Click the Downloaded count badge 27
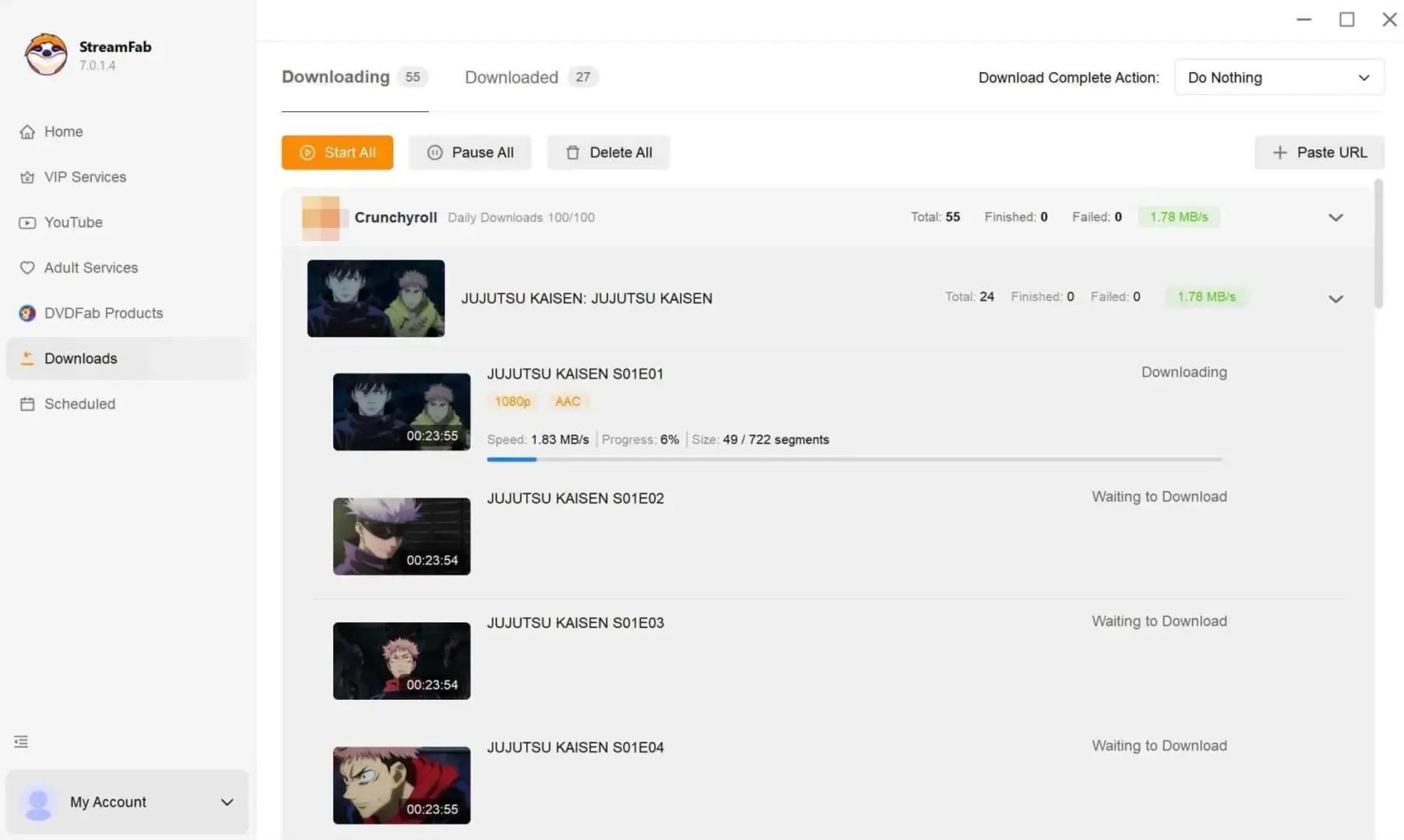The height and width of the screenshot is (840, 1404). click(583, 77)
